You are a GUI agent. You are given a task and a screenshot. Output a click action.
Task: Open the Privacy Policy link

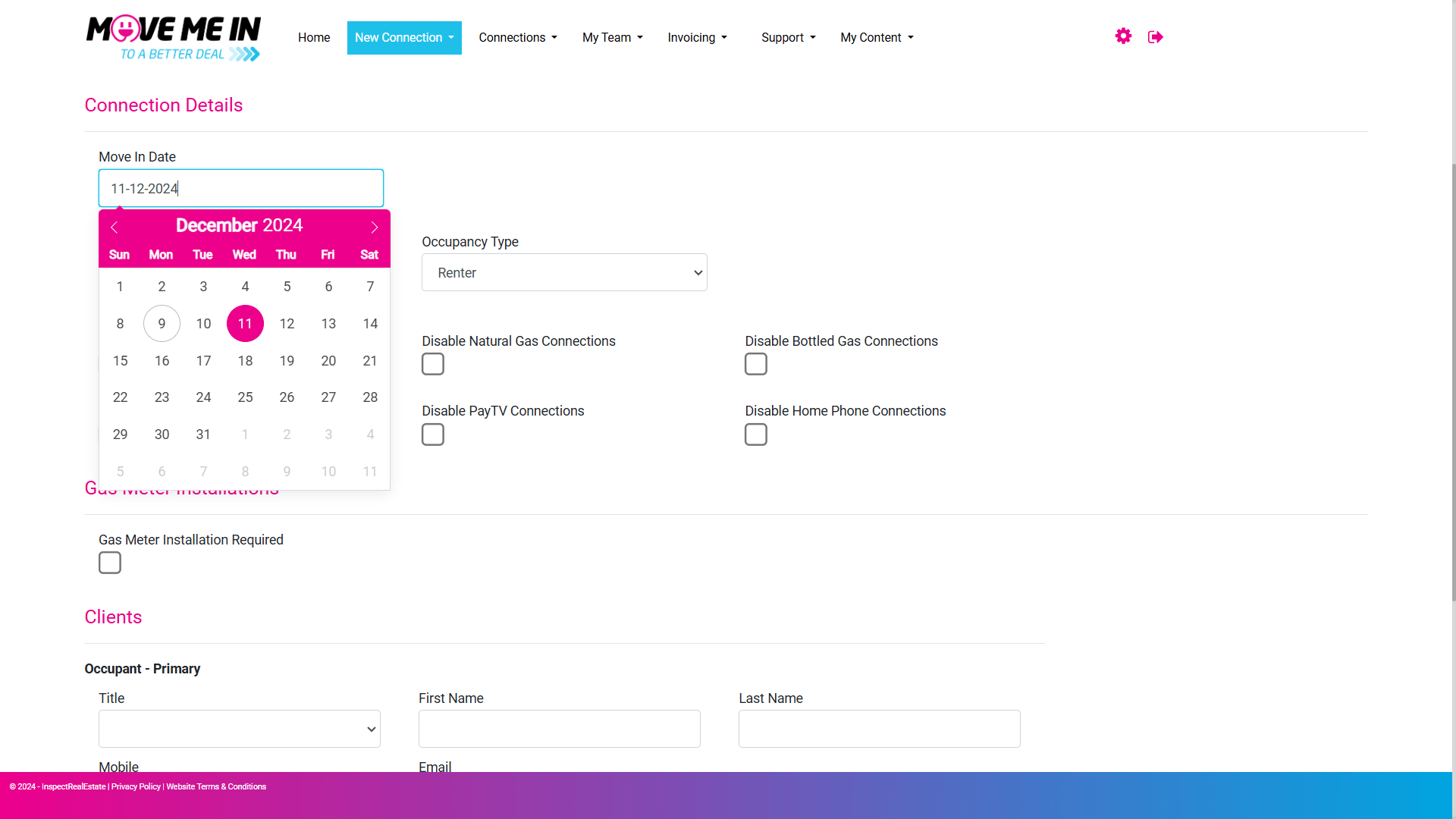136,786
